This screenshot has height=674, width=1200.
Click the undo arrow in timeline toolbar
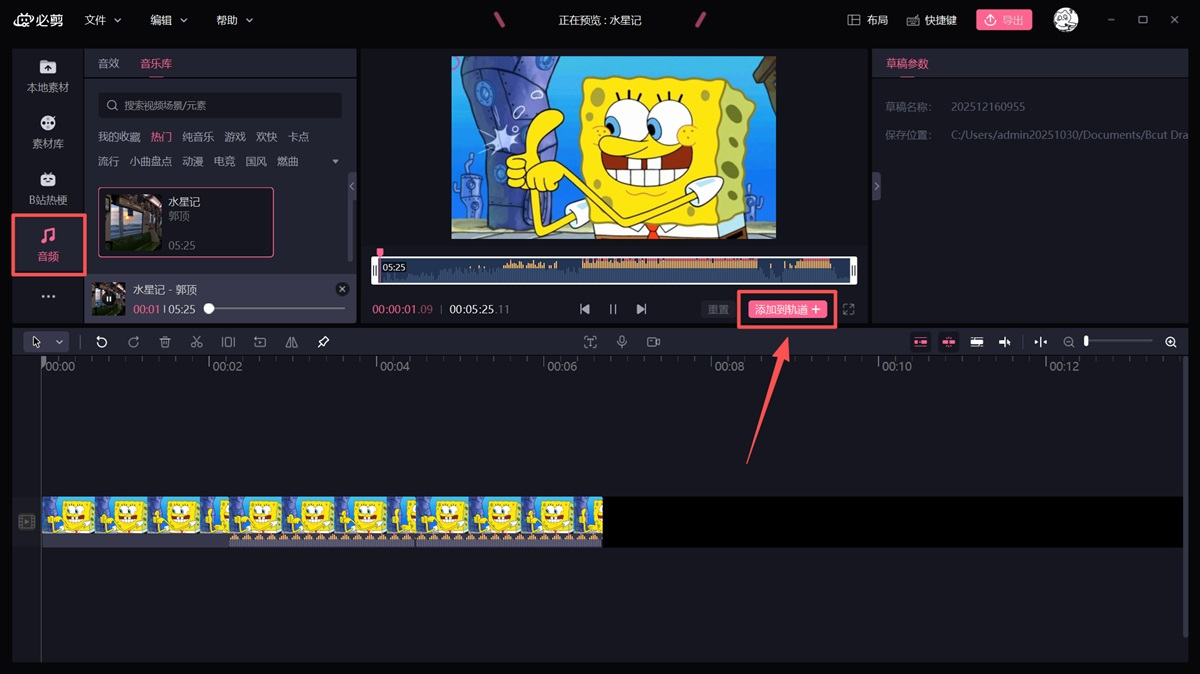pos(101,342)
